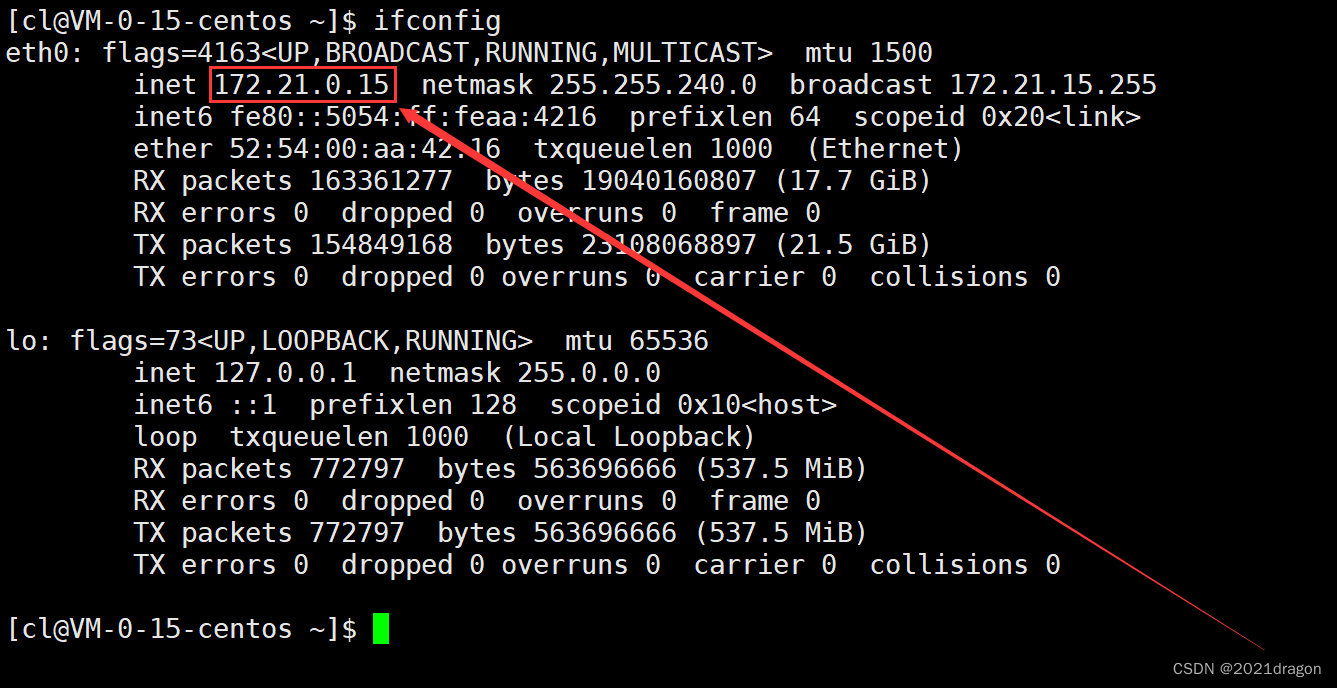Viewport: 1337px width, 688px height.
Task: Click the typed ifconfig command
Action: click(437, 20)
